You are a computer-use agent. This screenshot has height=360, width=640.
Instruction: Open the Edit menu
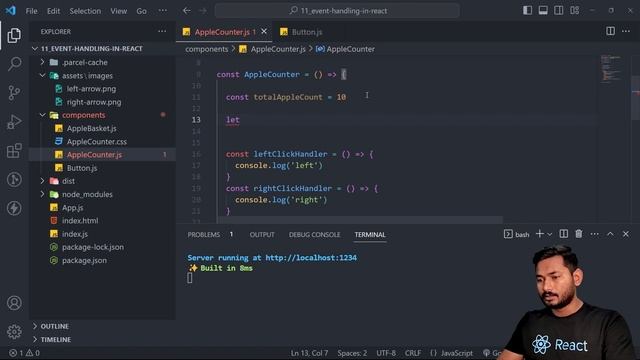tap(53, 11)
